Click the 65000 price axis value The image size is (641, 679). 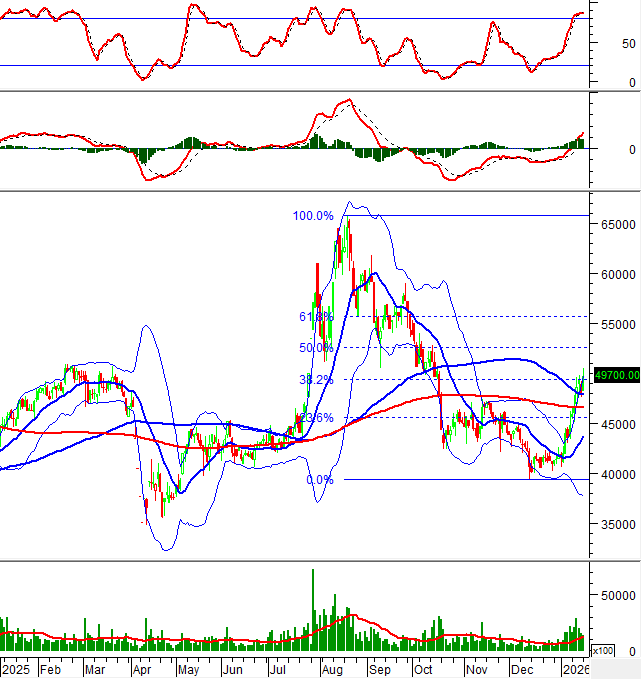(619, 225)
